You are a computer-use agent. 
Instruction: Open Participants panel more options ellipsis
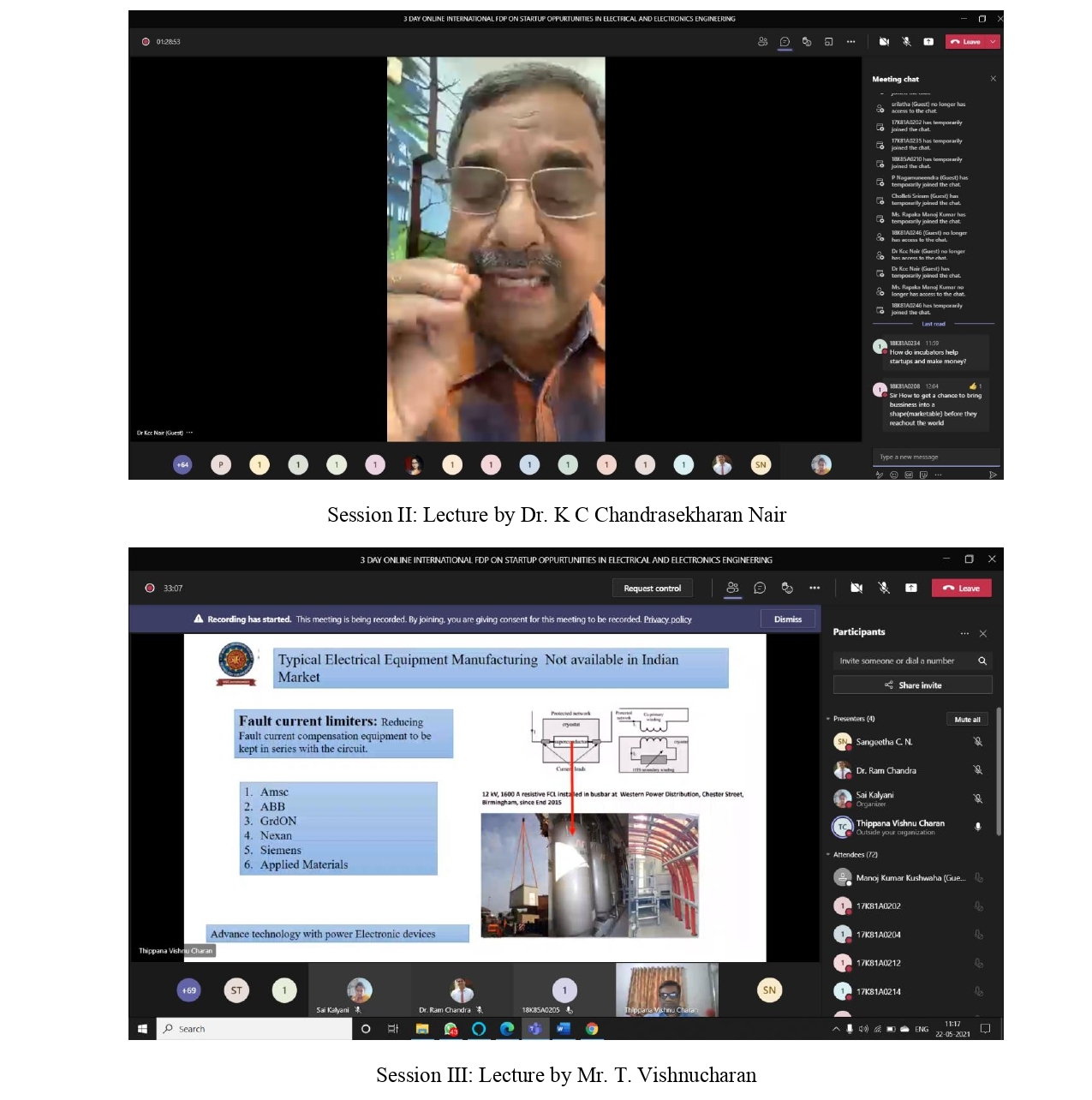964,633
